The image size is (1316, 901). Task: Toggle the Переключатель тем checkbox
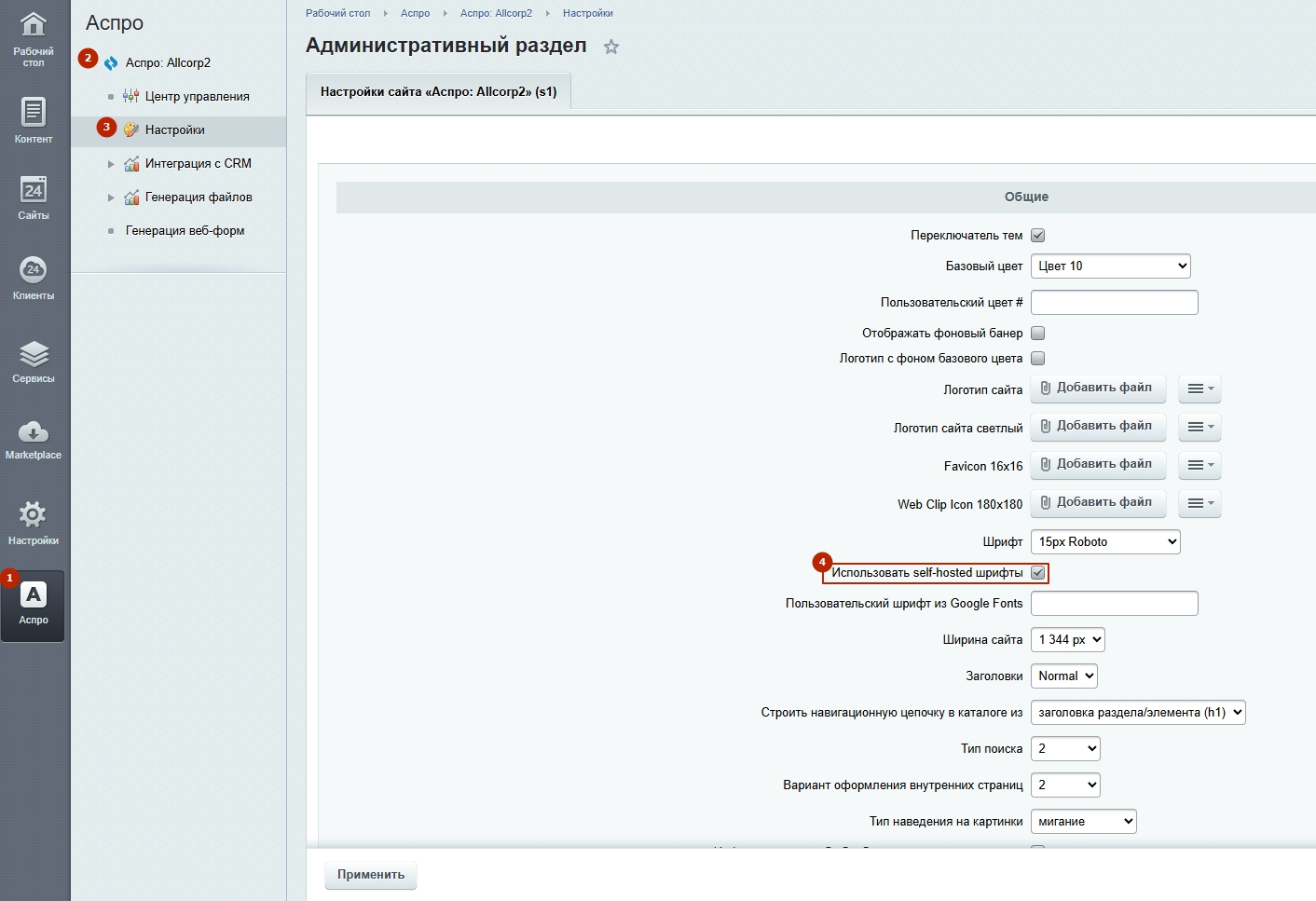coord(1037,236)
